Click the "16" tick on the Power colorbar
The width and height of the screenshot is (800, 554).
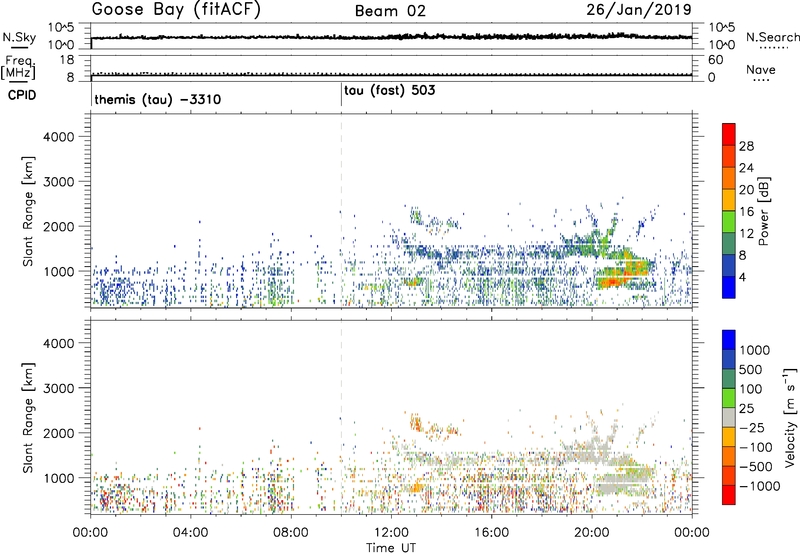coord(746,212)
